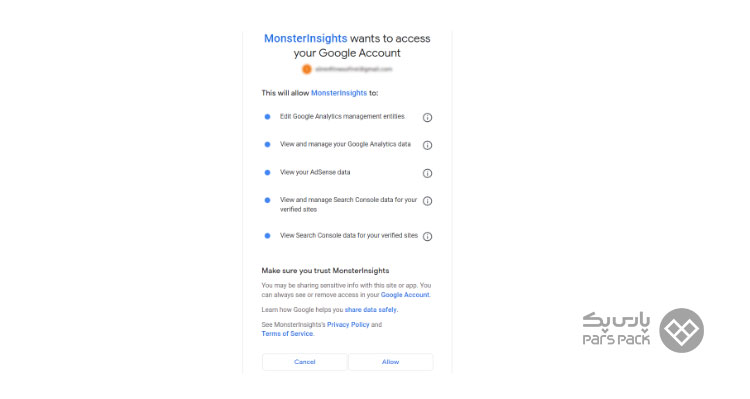Follow the 'share data safely' link
The height and width of the screenshot is (399, 750).
coord(371,310)
